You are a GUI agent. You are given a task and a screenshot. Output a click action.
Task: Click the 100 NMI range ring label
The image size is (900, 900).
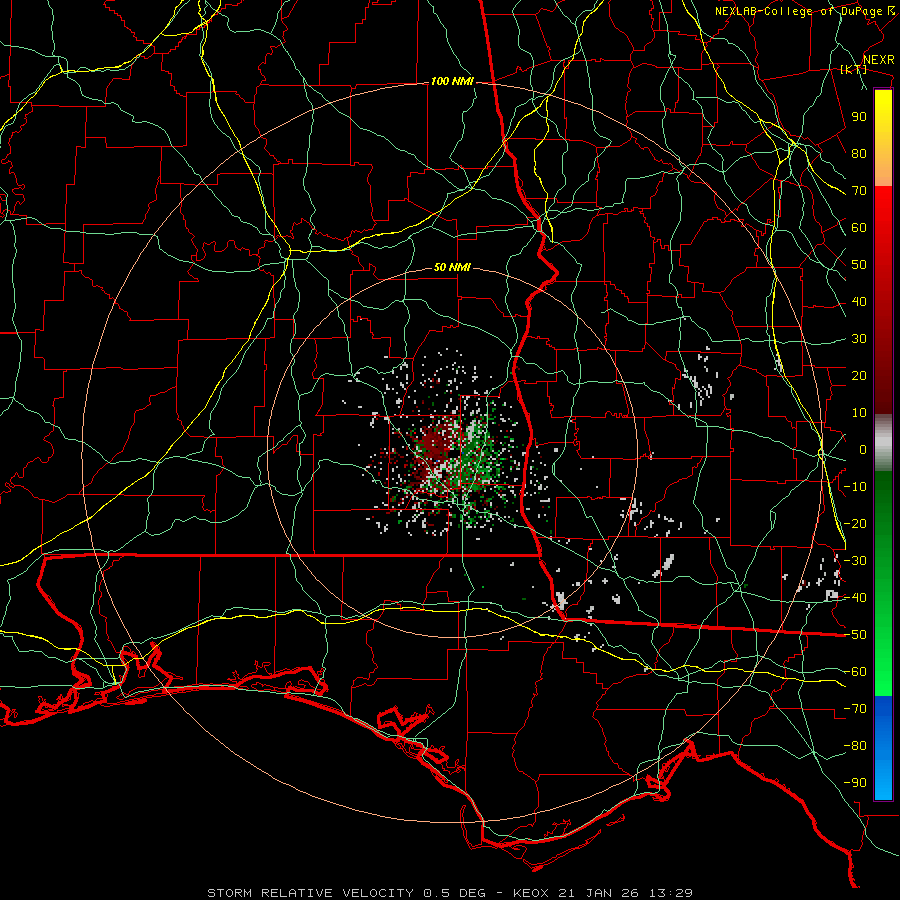452,82
